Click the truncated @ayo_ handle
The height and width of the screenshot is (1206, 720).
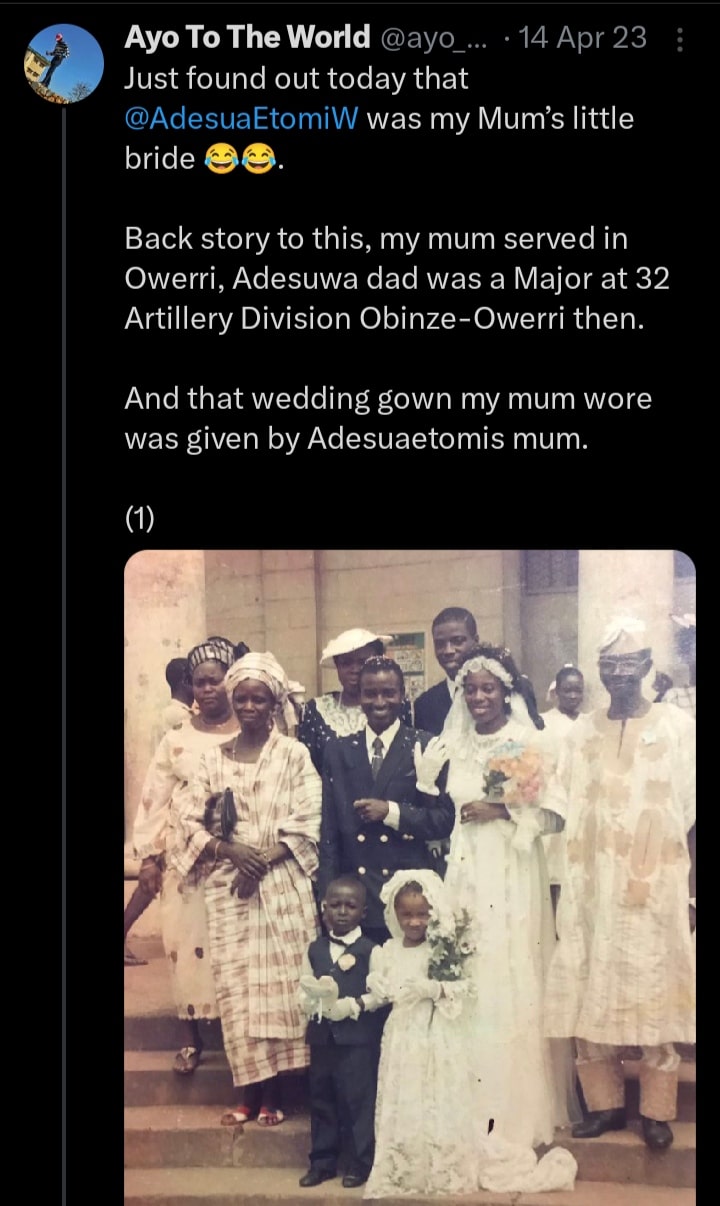[435, 38]
